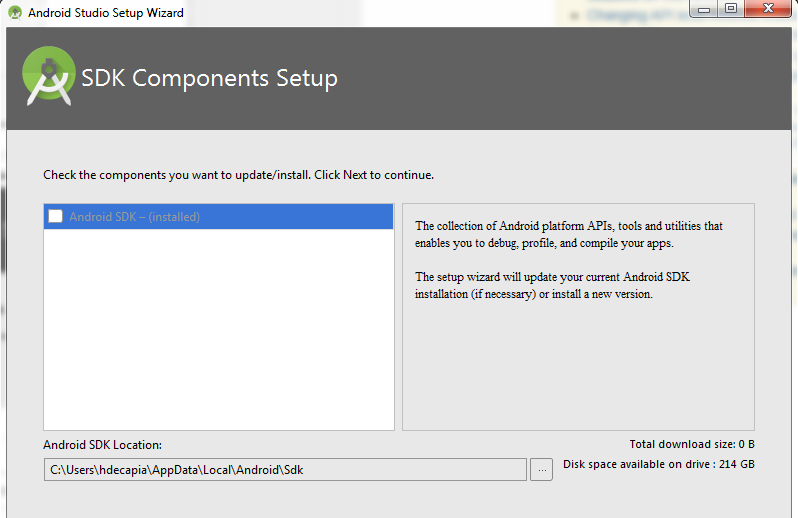Maximize the Setup Wizard window
Viewport: 798px width, 518px height.
(731, 9)
